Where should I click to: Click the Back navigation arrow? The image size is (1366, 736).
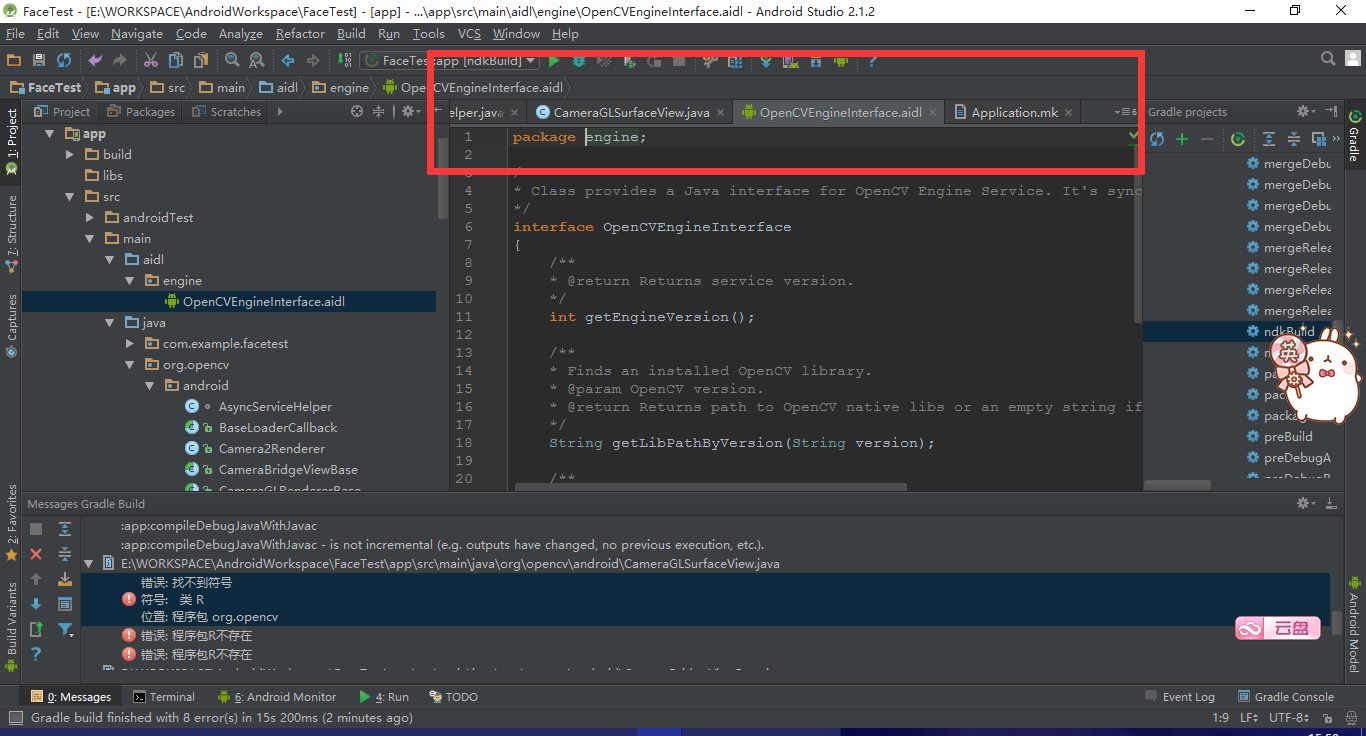288,61
